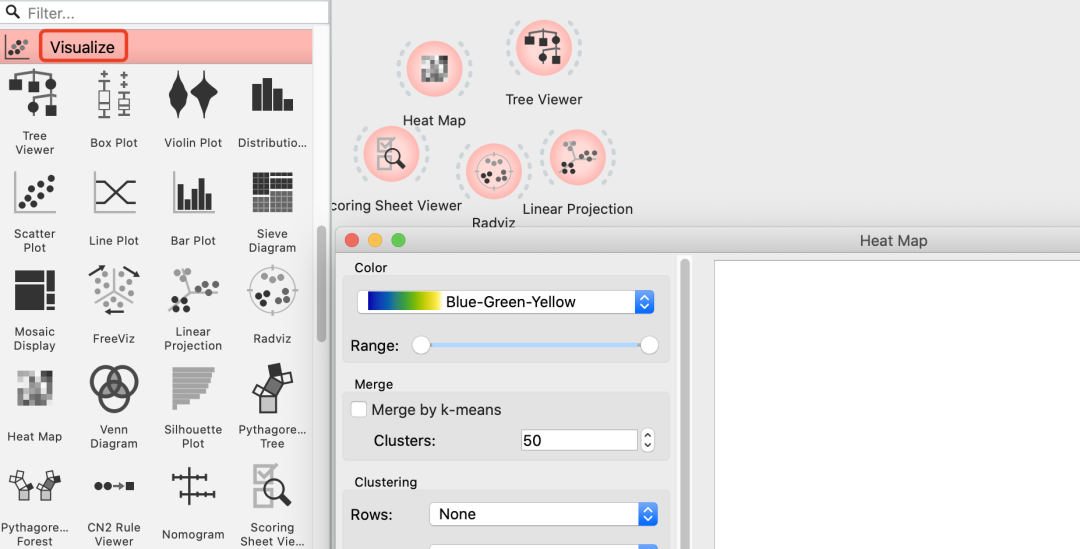This screenshot has width=1080, height=549.
Task: Select the Distributions widget
Action: click(272, 110)
